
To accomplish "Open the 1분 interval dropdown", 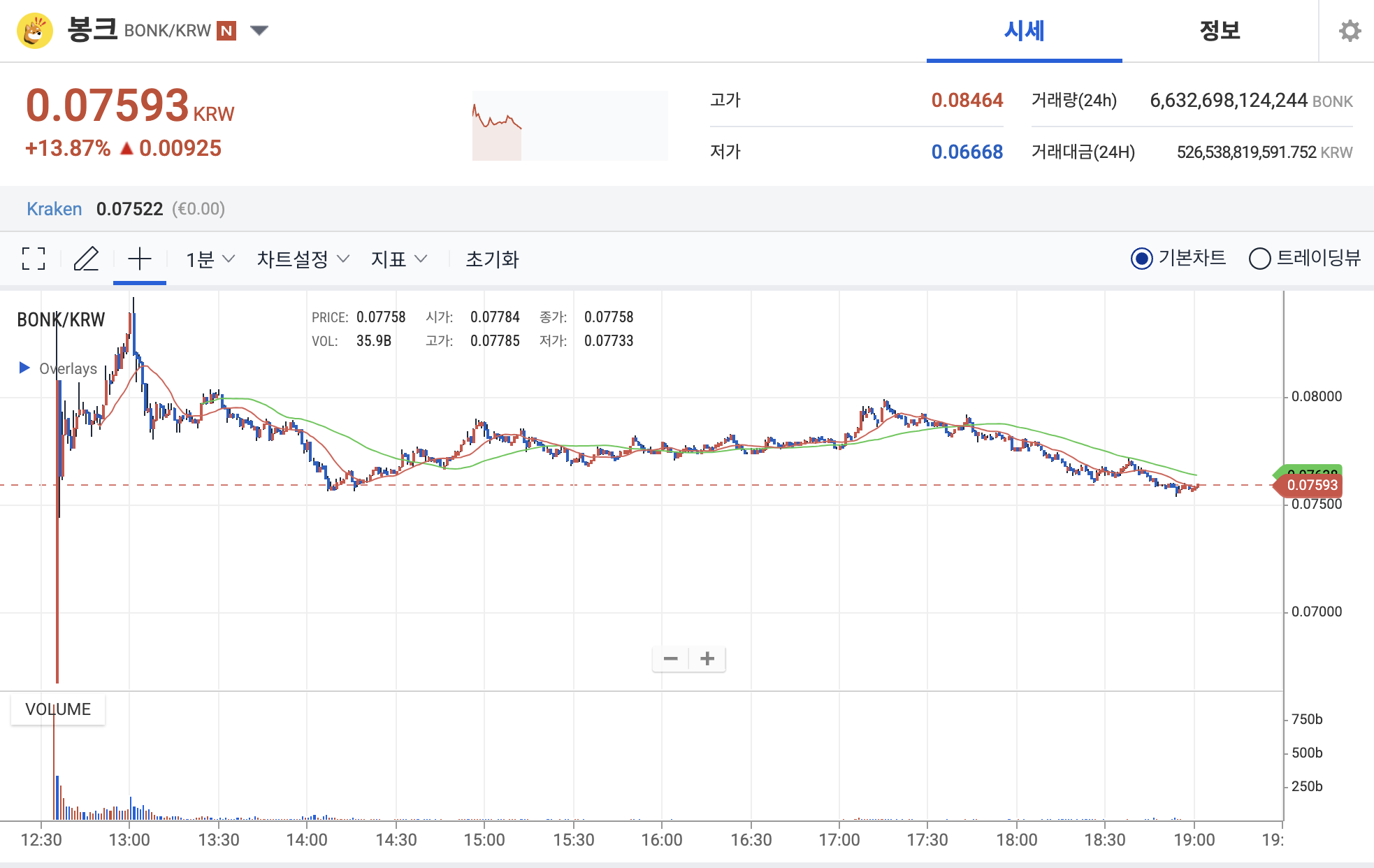I will [210, 259].
